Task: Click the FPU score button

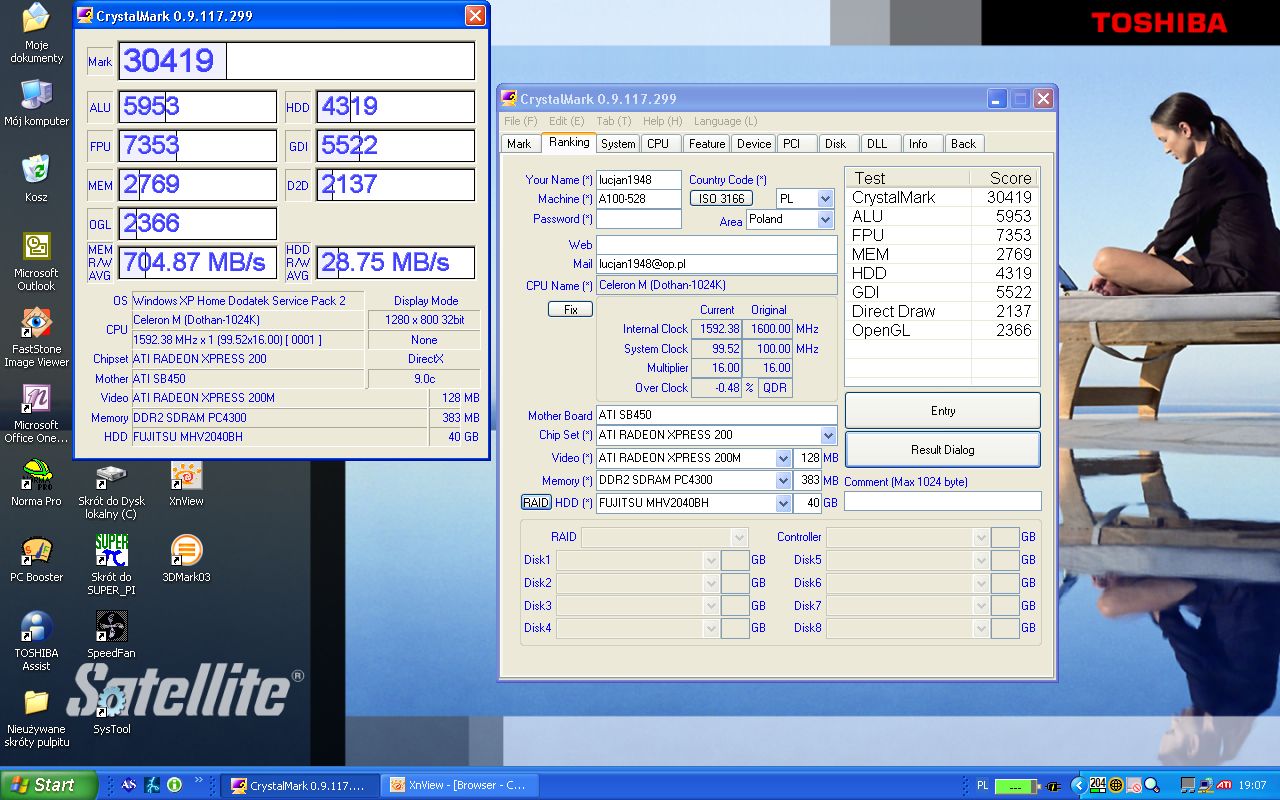Action: click(x=100, y=147)
